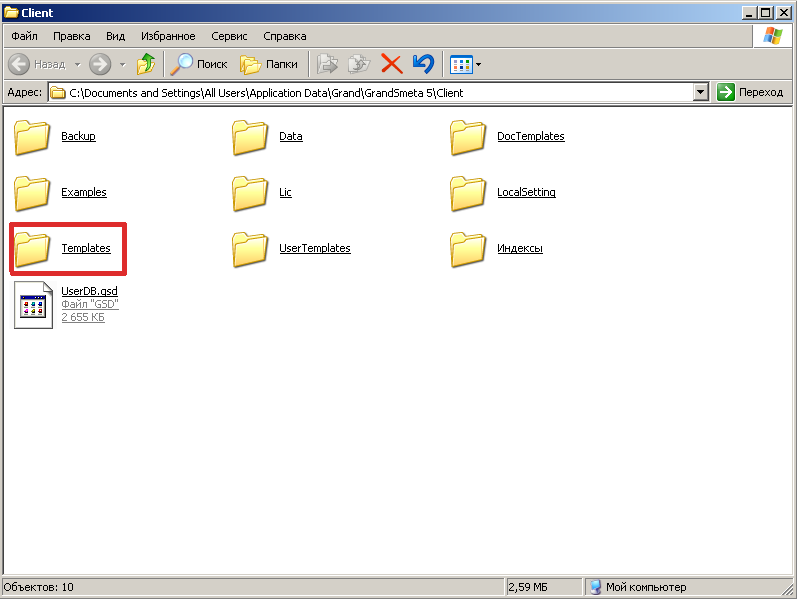Viewport: 797px width, 599px height.
Task: Click the blue Undo arrow icon
Action: click(423, 64)
